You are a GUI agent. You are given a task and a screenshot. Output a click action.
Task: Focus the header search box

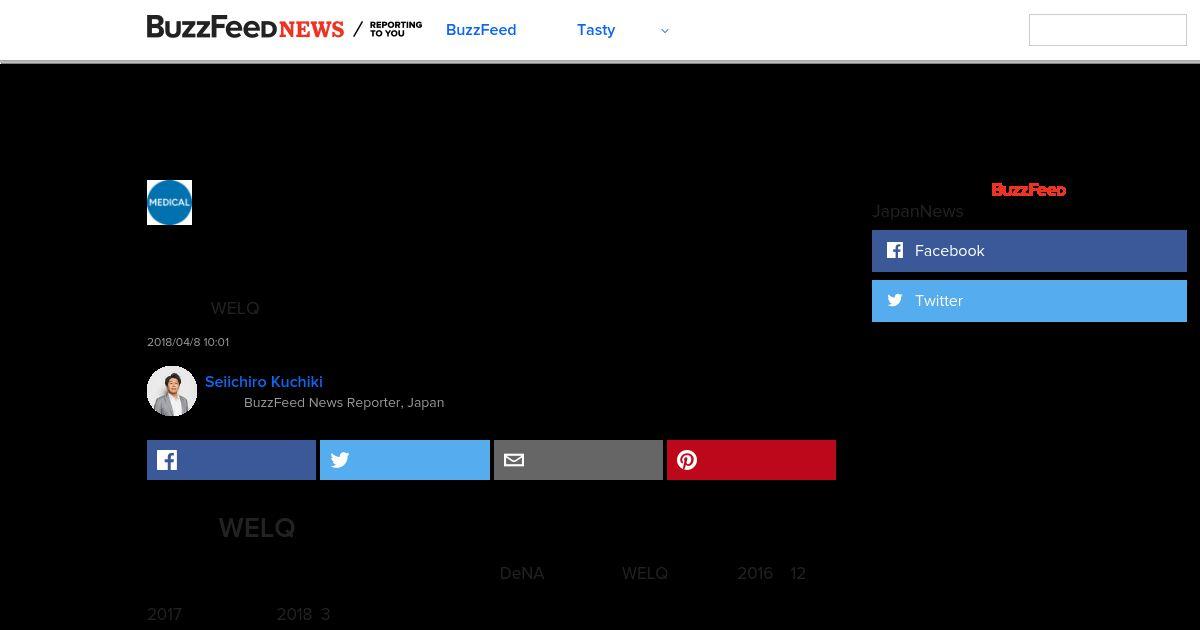tap(1108, 30)
